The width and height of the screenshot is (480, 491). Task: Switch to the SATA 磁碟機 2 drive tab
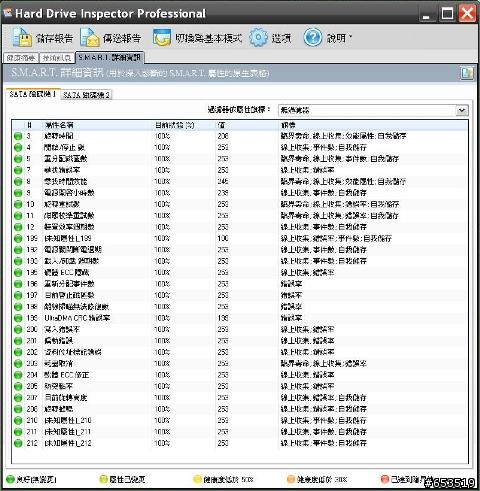point(86,95)
